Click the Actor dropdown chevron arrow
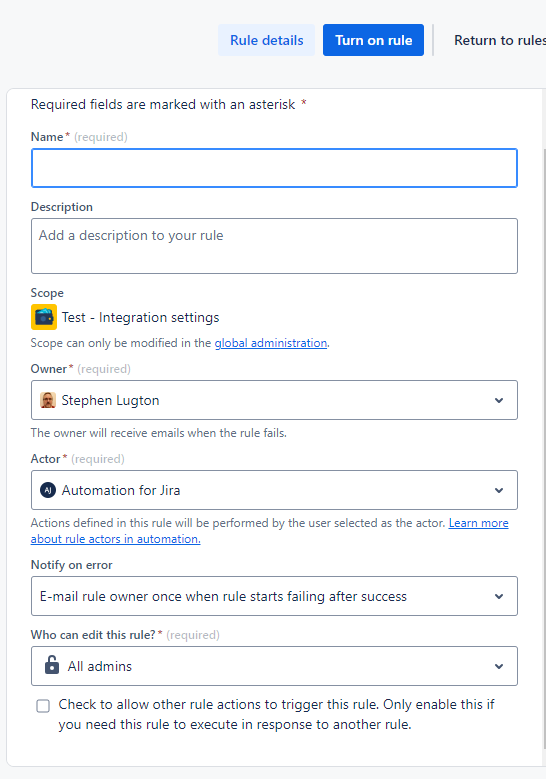Screen dimensions: 546x779 499,490
